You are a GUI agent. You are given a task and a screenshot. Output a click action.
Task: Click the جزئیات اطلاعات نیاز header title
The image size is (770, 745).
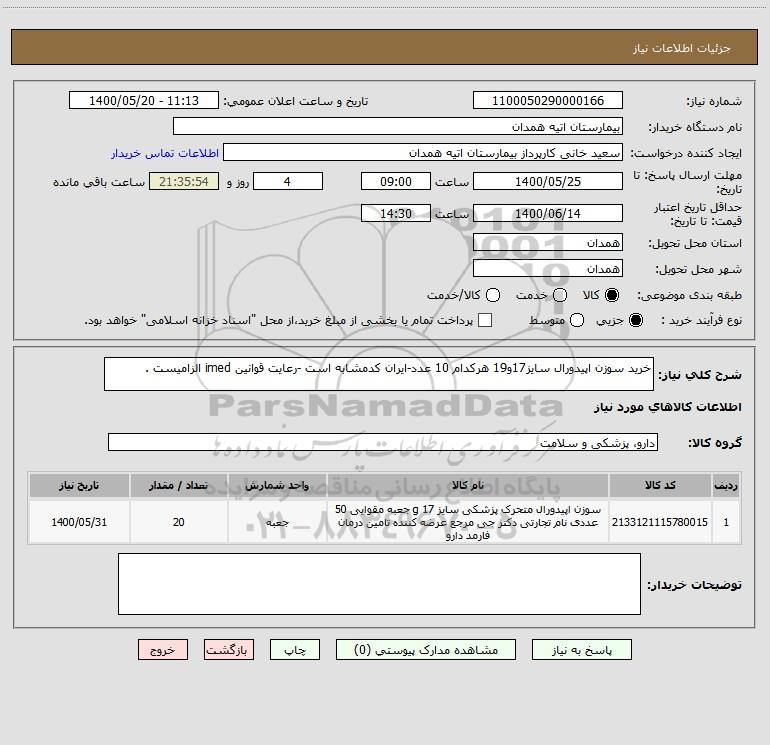[x=682, y=48]
